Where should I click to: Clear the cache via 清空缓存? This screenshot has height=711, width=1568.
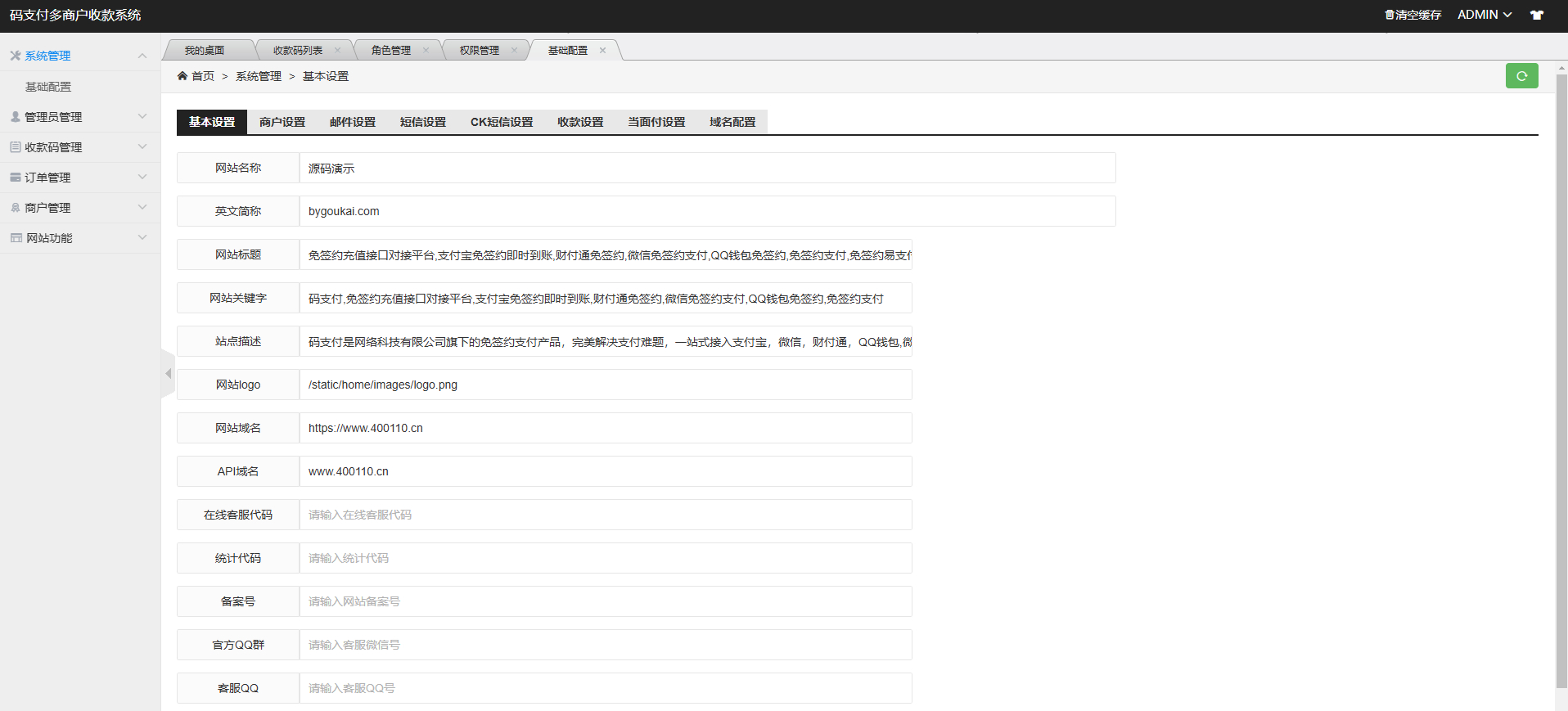pyautogui.click(x=1413, y=15)
